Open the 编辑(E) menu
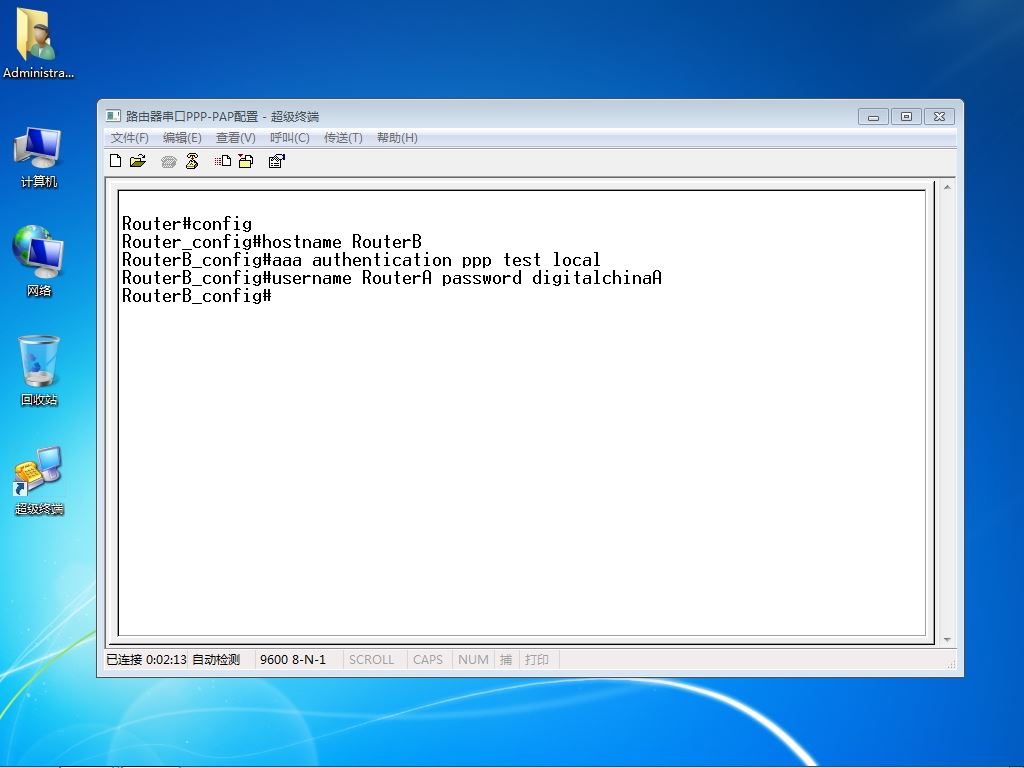Screen dimensions: 1024x768 (182, 138)
